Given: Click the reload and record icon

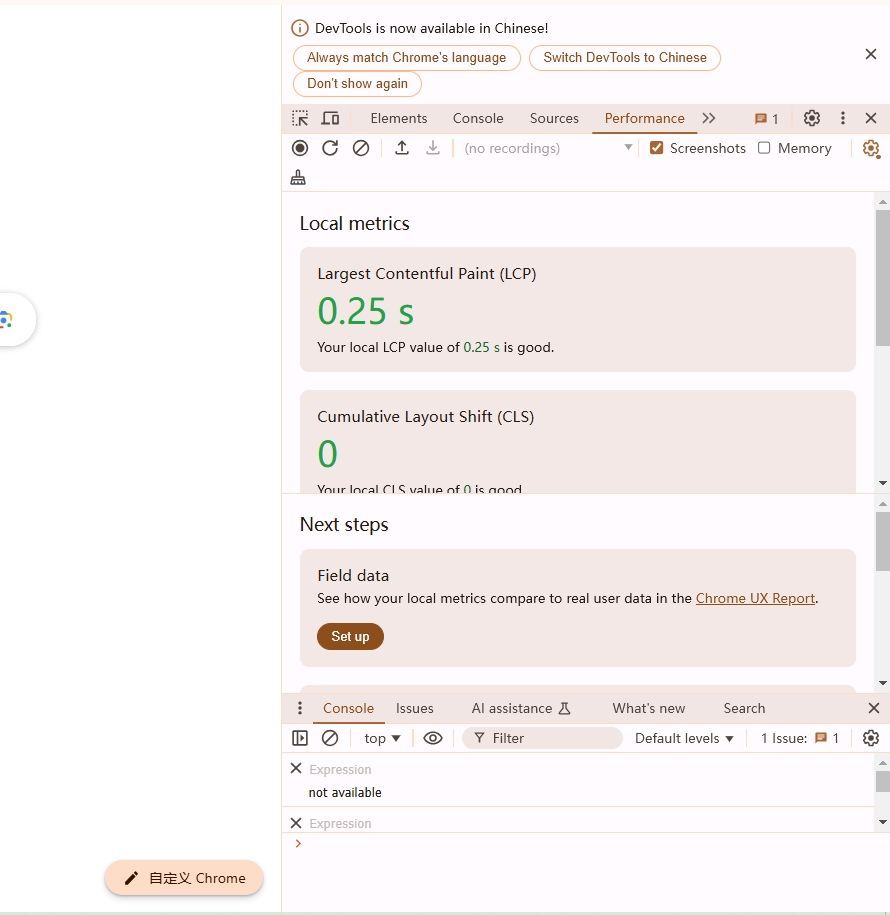Looking at the screenshot, I should [330, 148].
